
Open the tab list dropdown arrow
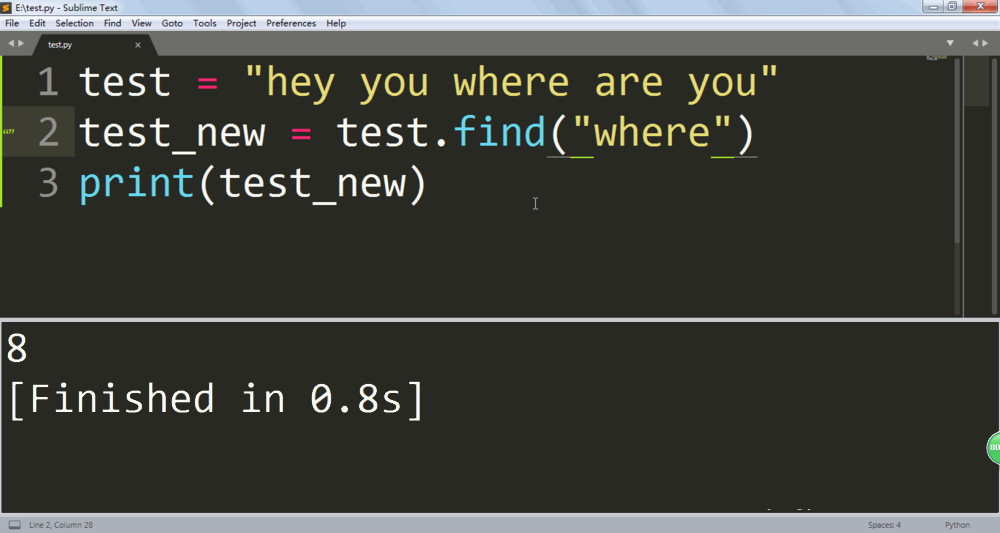[x=950, y=44]
